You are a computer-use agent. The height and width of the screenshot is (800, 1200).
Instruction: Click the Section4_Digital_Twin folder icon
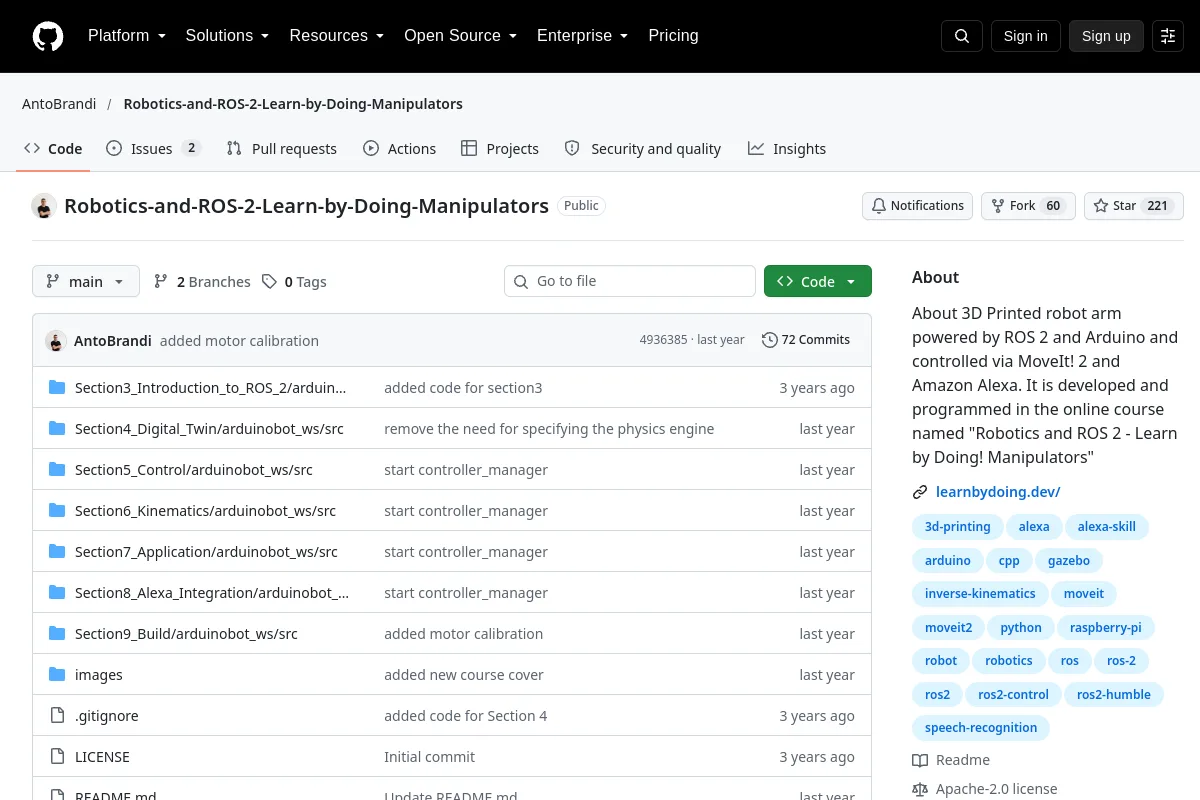57,429
